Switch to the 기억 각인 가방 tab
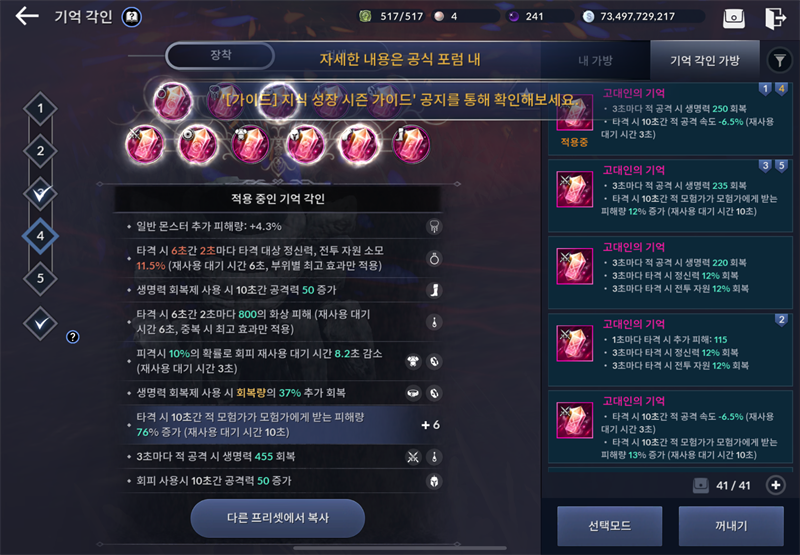This screenshot has width=800, height=555. pyautogui.click(x=705, y=61)
